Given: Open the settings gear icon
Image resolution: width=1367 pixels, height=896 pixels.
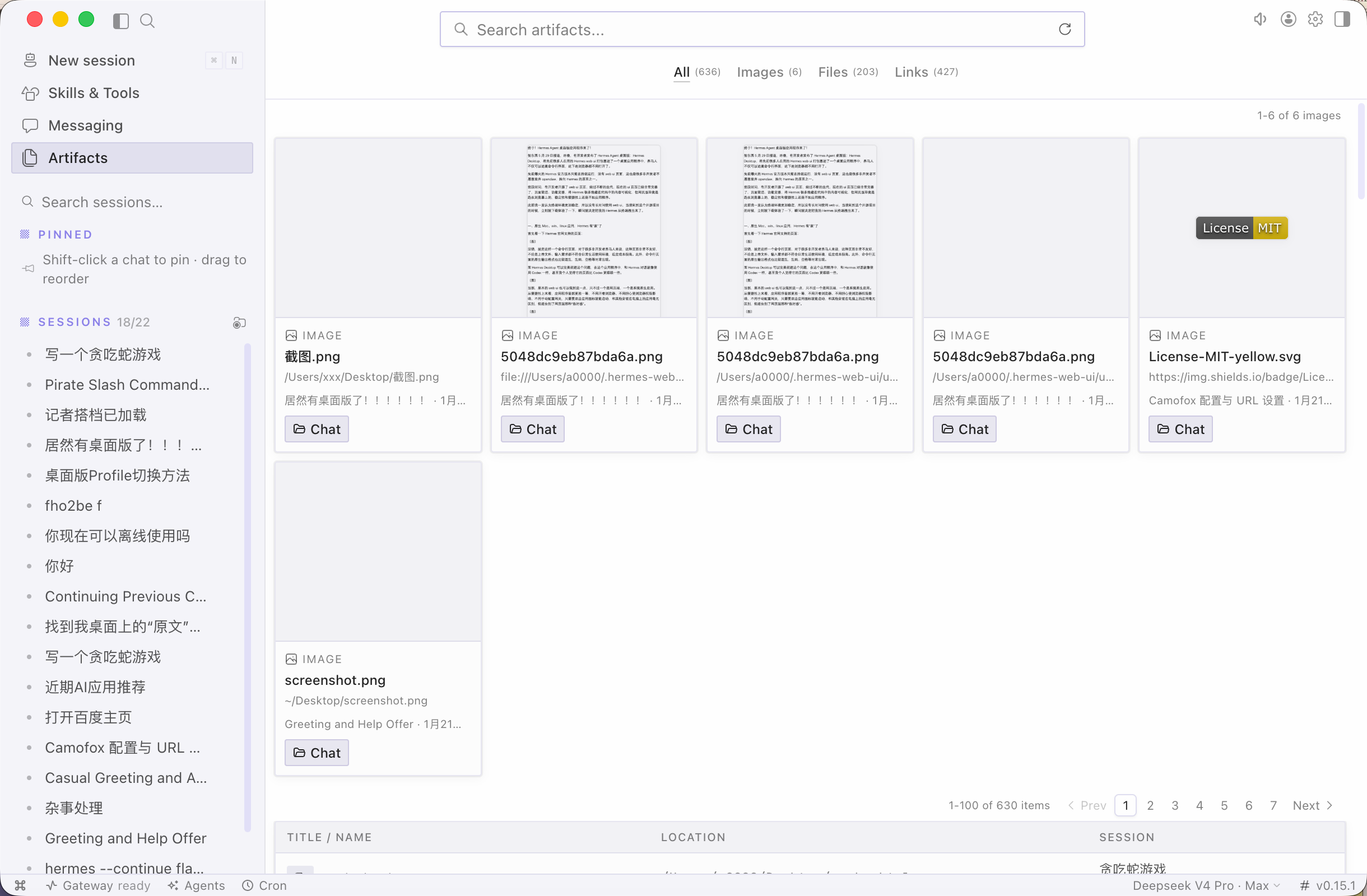Looking at the screenshot, I should point(1315,20).
